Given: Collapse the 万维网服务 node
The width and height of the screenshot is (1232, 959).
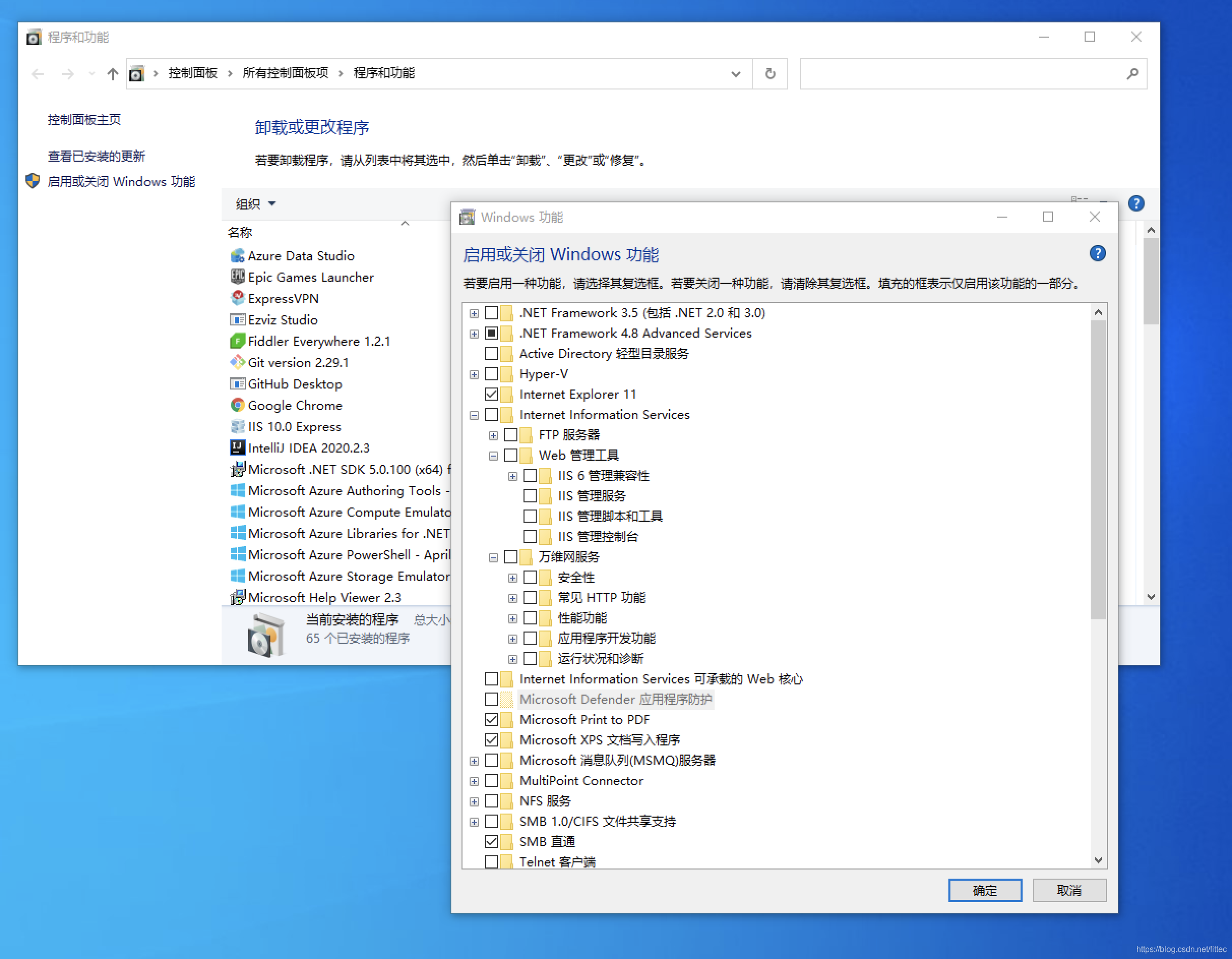Looking at the screenshot, I should tap(493, 557).
